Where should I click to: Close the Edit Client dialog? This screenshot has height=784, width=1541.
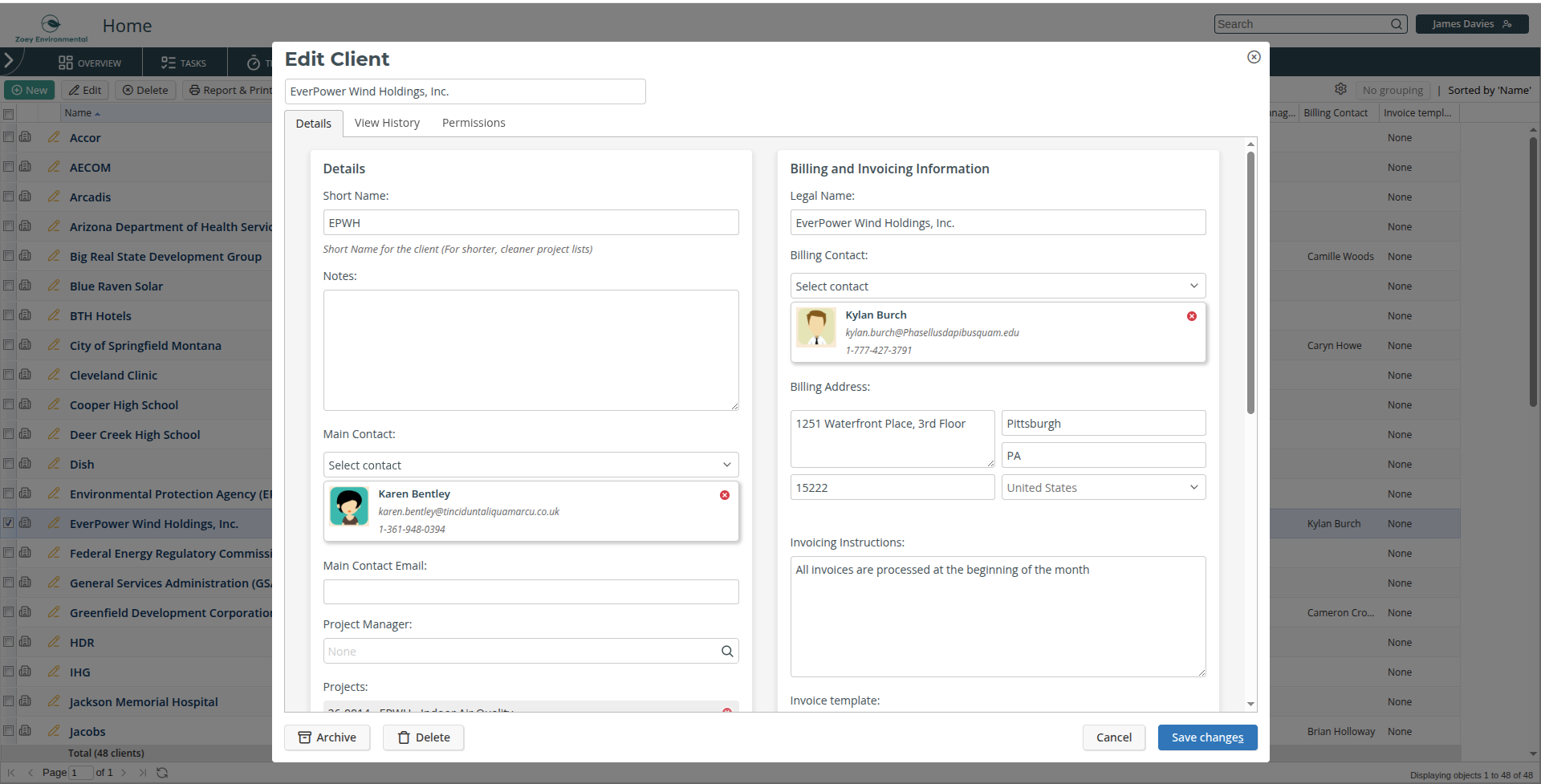pyautogui.click(x=1254, y=57)
